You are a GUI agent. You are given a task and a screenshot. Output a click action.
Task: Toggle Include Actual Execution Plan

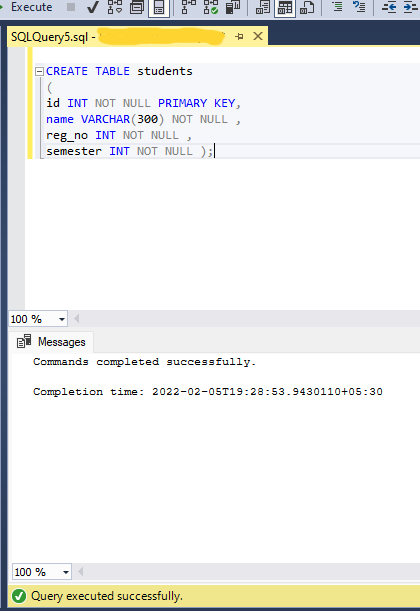189,7
